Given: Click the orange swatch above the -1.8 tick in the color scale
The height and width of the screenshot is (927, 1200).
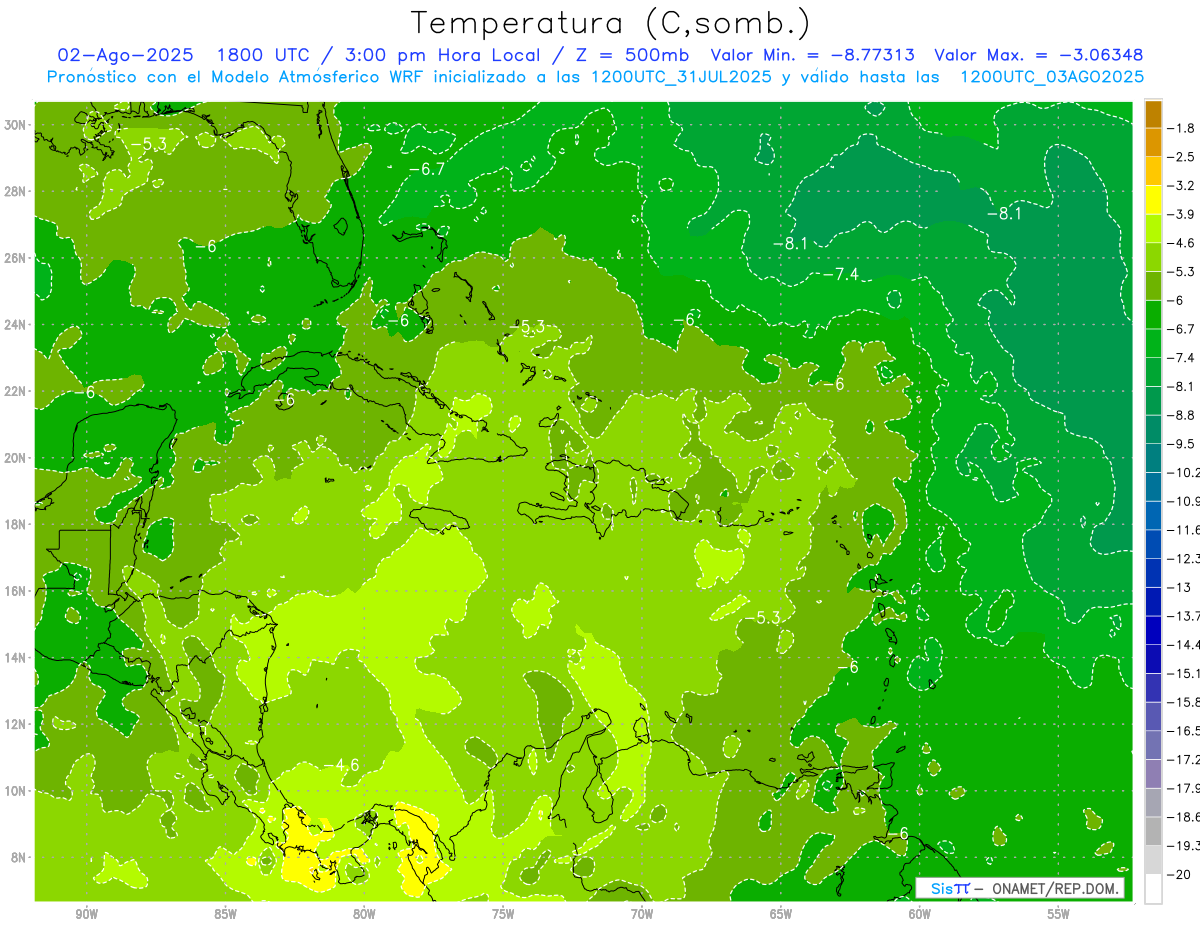Looking at the screenshot, I should pyautogui.click(x=1153, y=114).
